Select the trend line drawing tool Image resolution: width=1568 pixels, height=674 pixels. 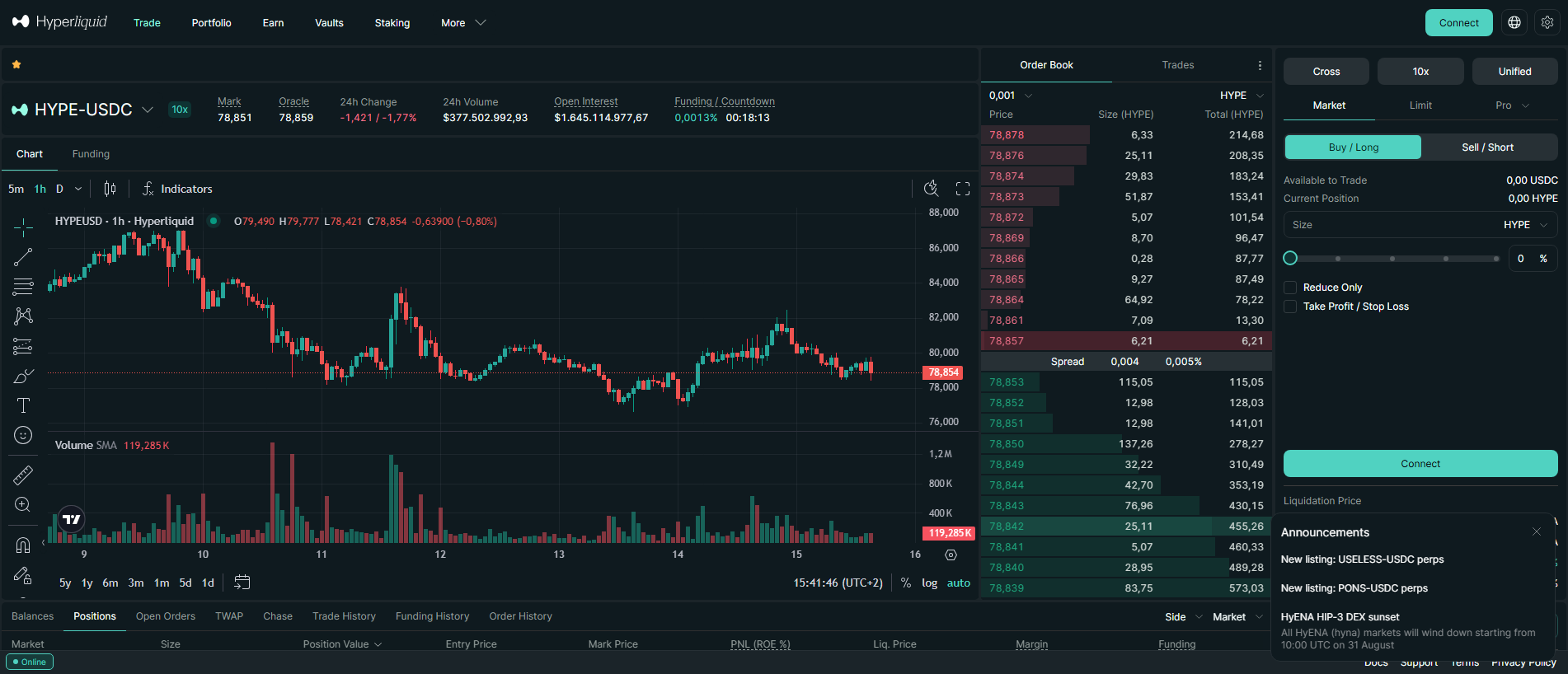pyautogui.click(x=23, y=257)
